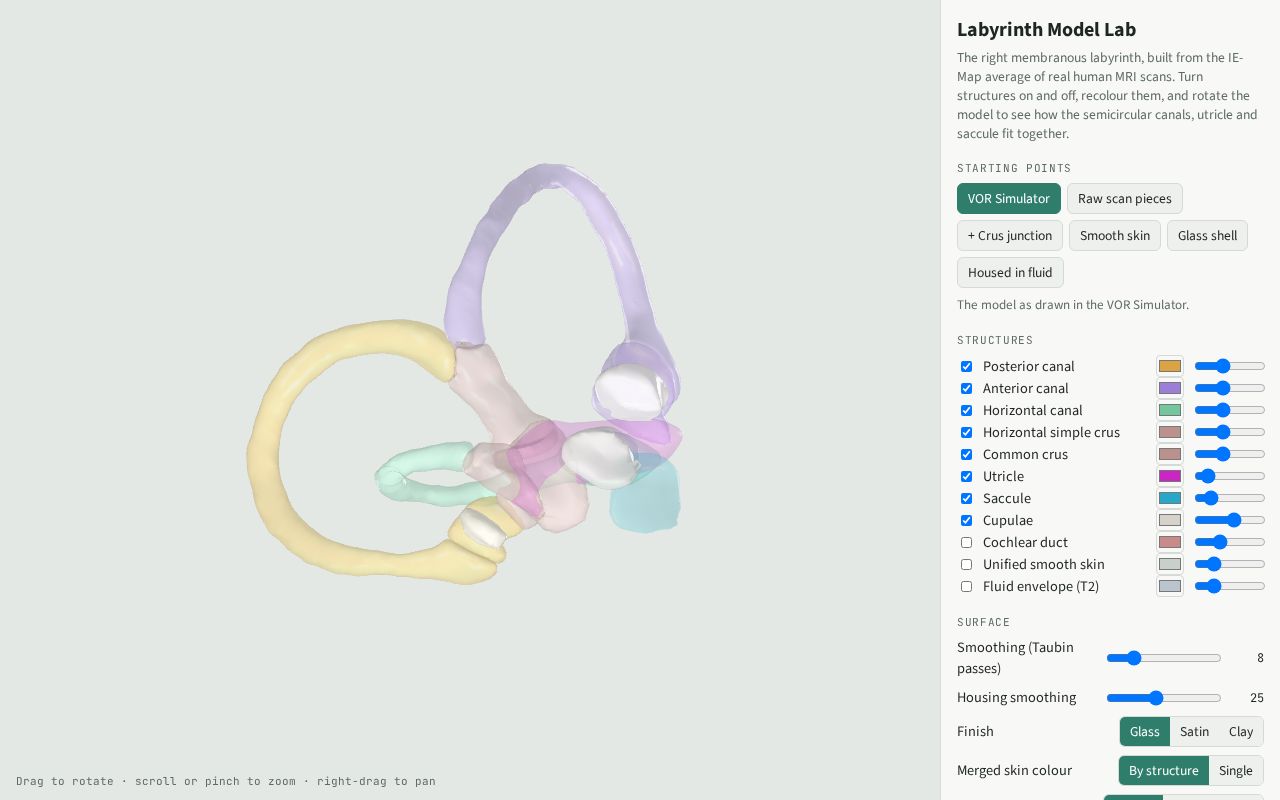Image resolution: width=1280 pixels, height=800 pixels.
Task: Apply the + Crus junction preset
Action: coord(1010,235)
